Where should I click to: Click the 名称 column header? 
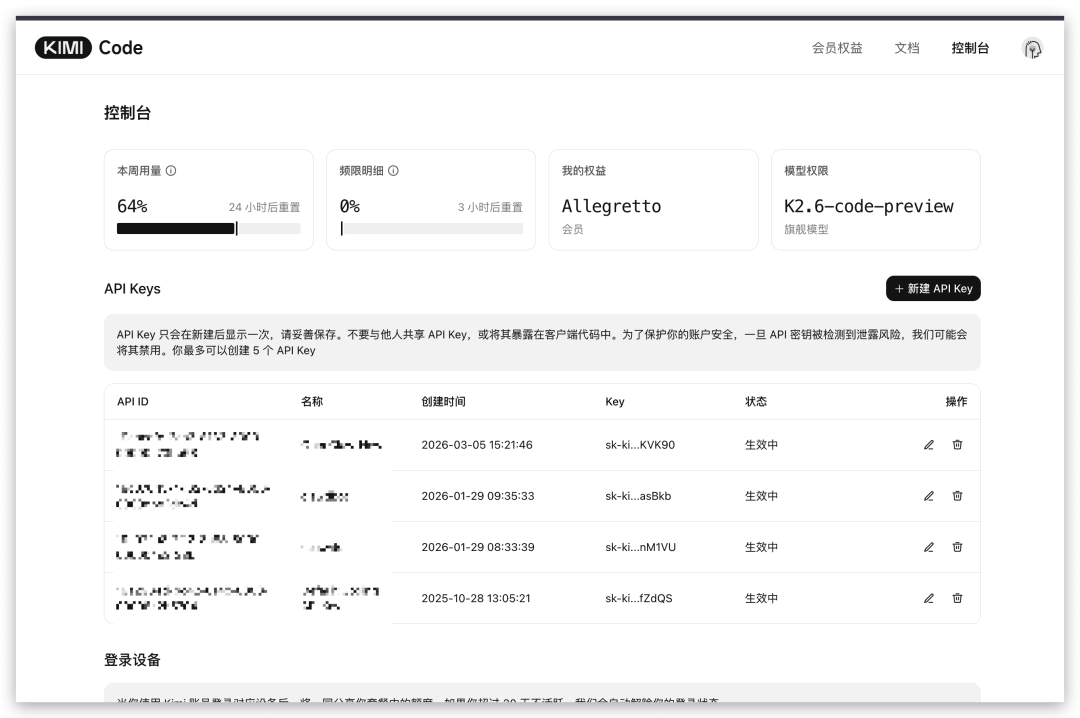[x=312, y=402]
